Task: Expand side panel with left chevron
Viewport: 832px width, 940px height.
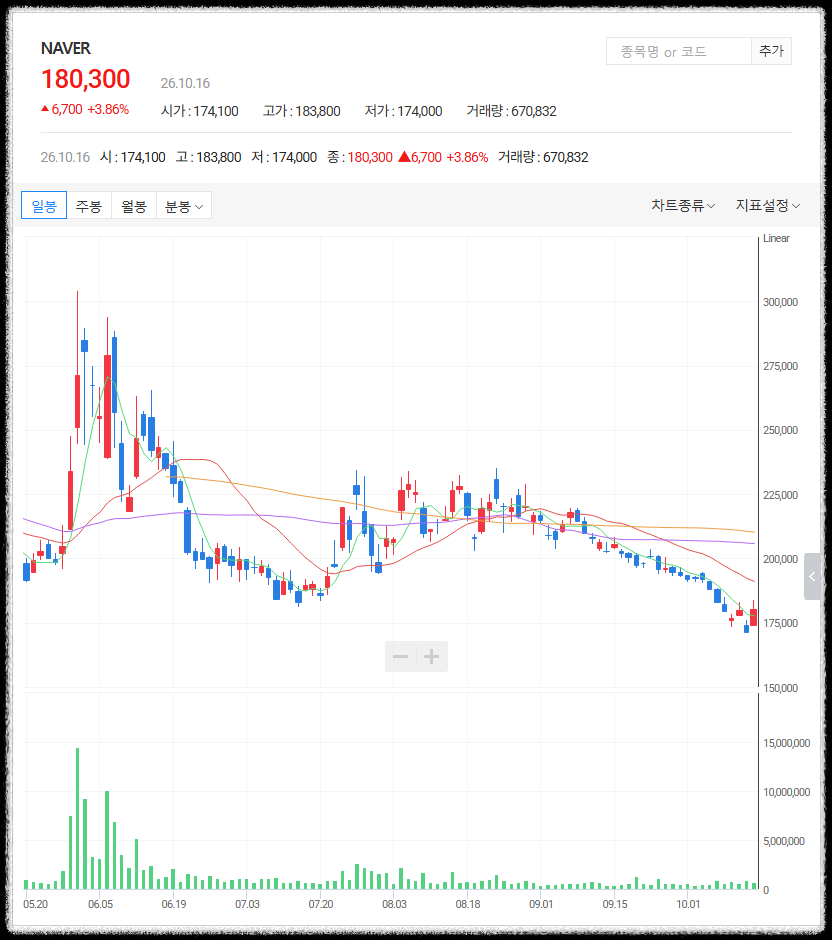Action: (x=812, y=577)
